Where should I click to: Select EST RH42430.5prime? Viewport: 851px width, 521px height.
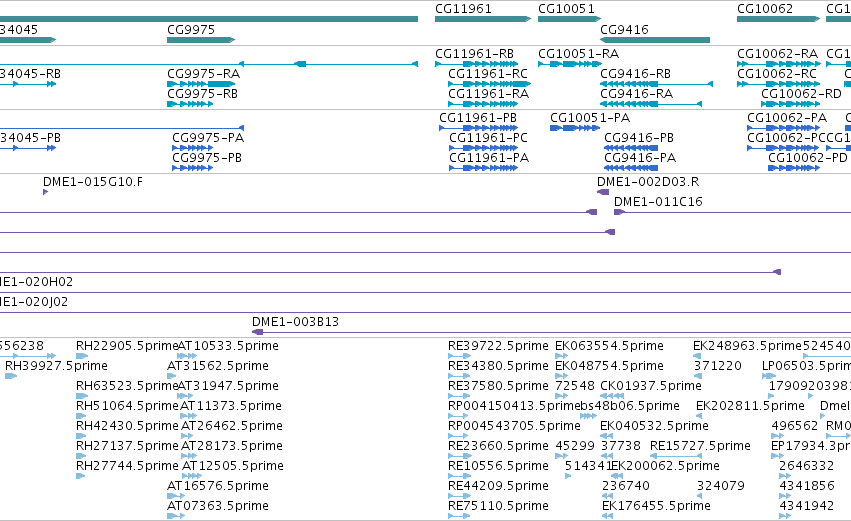[81, 436]
